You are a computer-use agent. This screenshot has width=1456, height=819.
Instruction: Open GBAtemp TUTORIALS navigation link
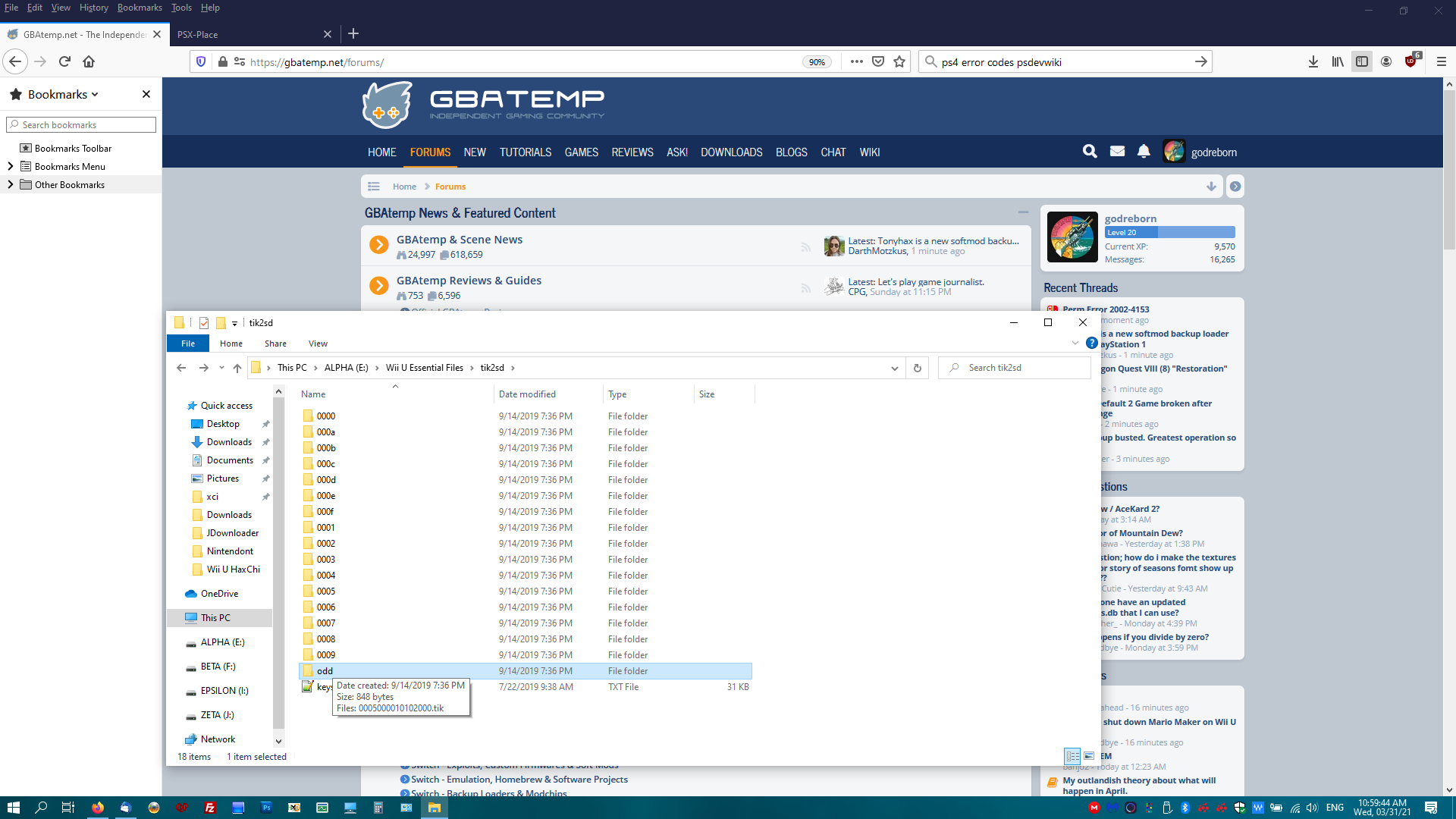click(x=526, y=152)
